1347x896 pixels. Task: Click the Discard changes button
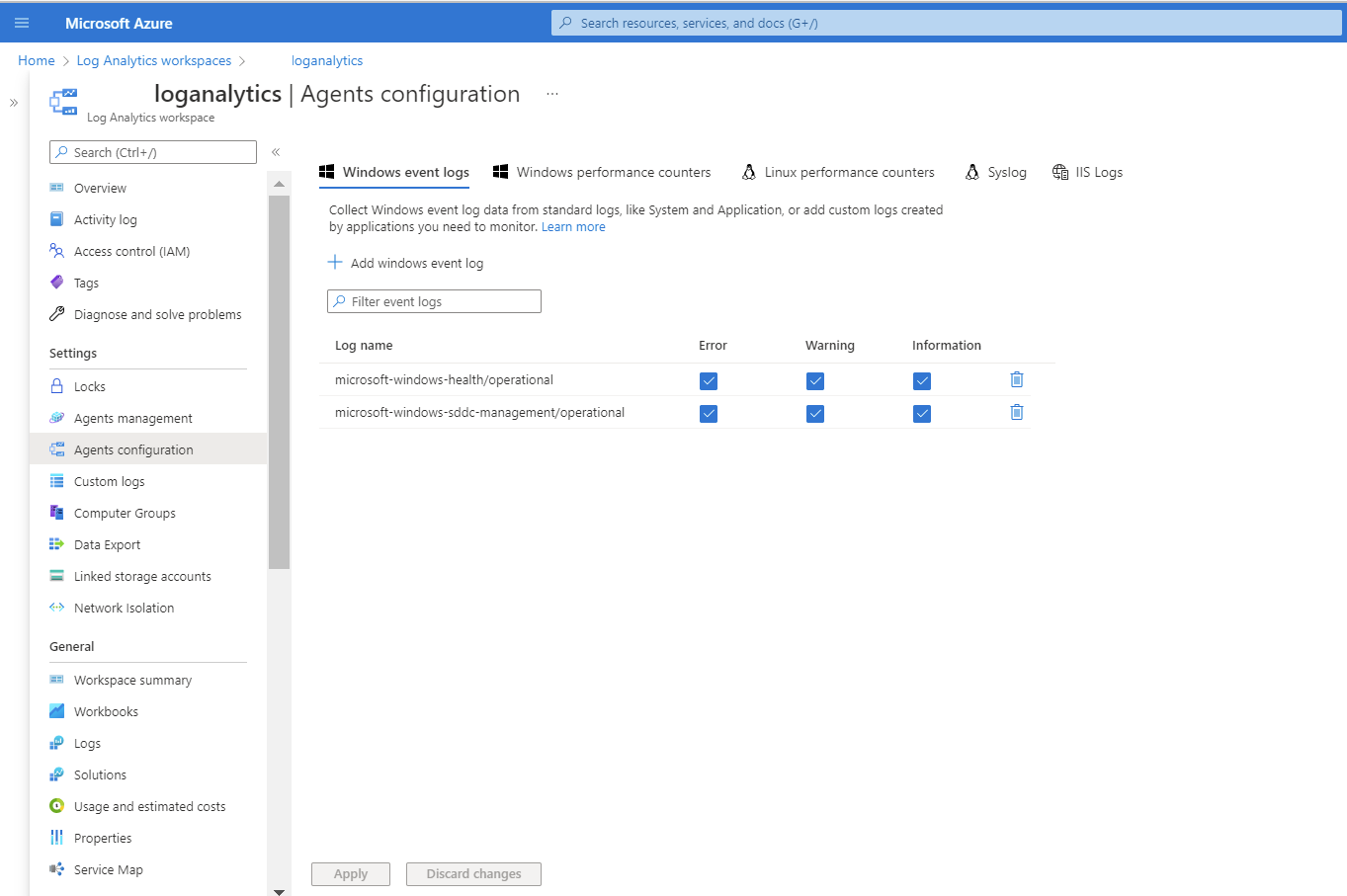pyautogui.click(x=473, y=873)
